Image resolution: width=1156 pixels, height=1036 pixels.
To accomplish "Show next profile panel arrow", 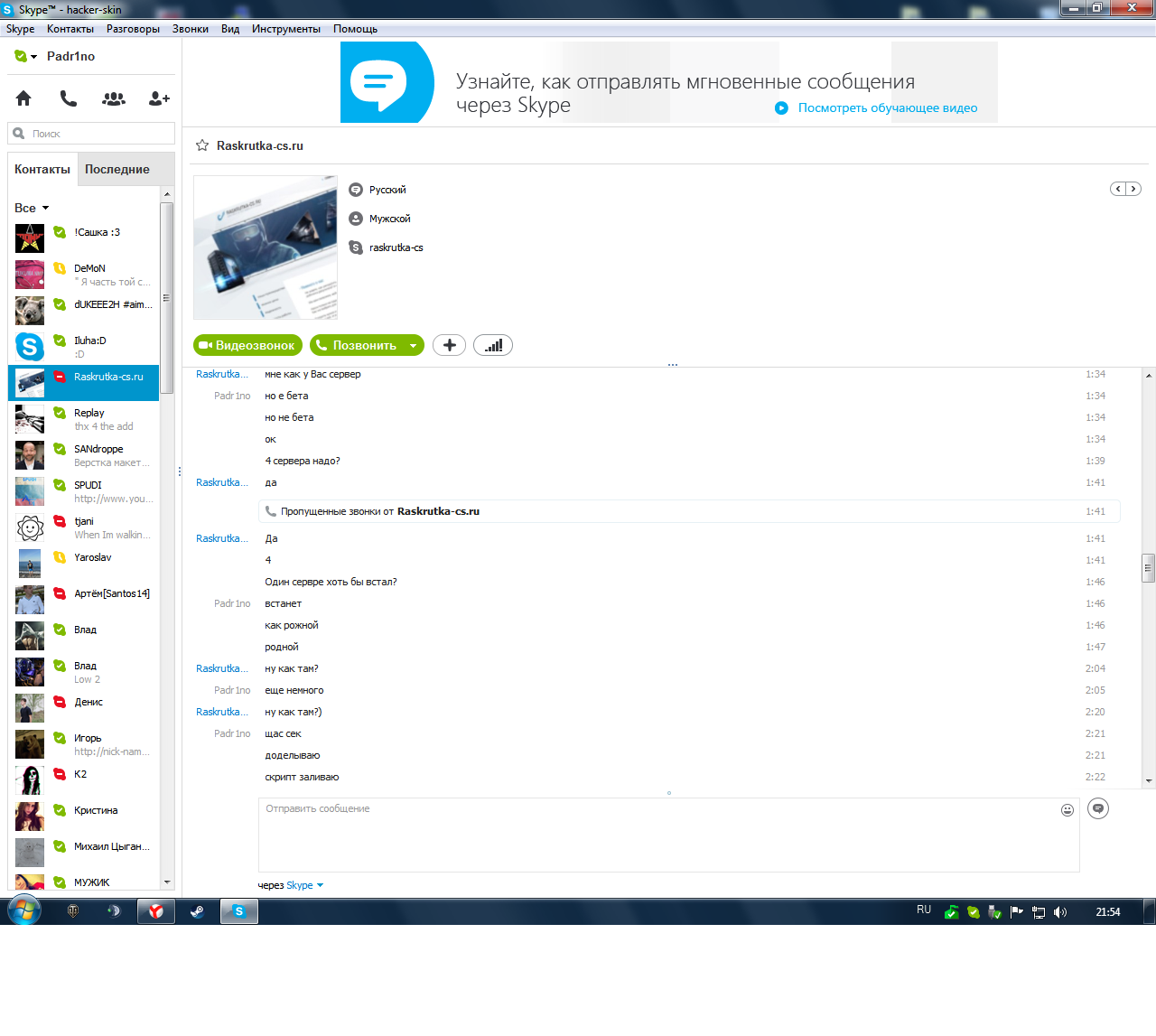I will [1133, 189].
